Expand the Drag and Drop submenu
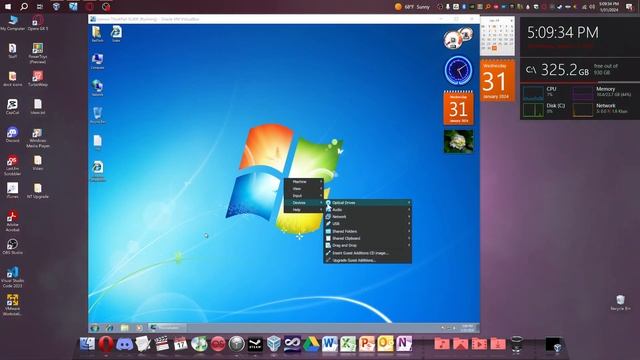This screenshot has width=640, height=360. [x=367, y=245]
